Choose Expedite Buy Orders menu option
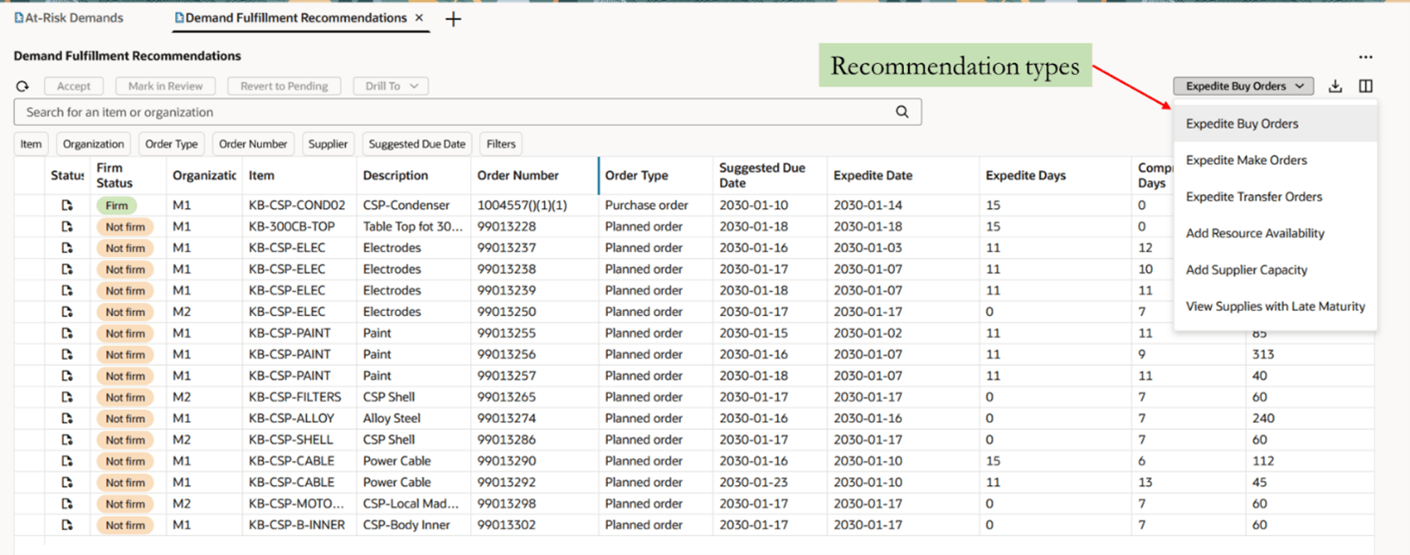Screen dimensions: 1410x555 point(1276,124)
